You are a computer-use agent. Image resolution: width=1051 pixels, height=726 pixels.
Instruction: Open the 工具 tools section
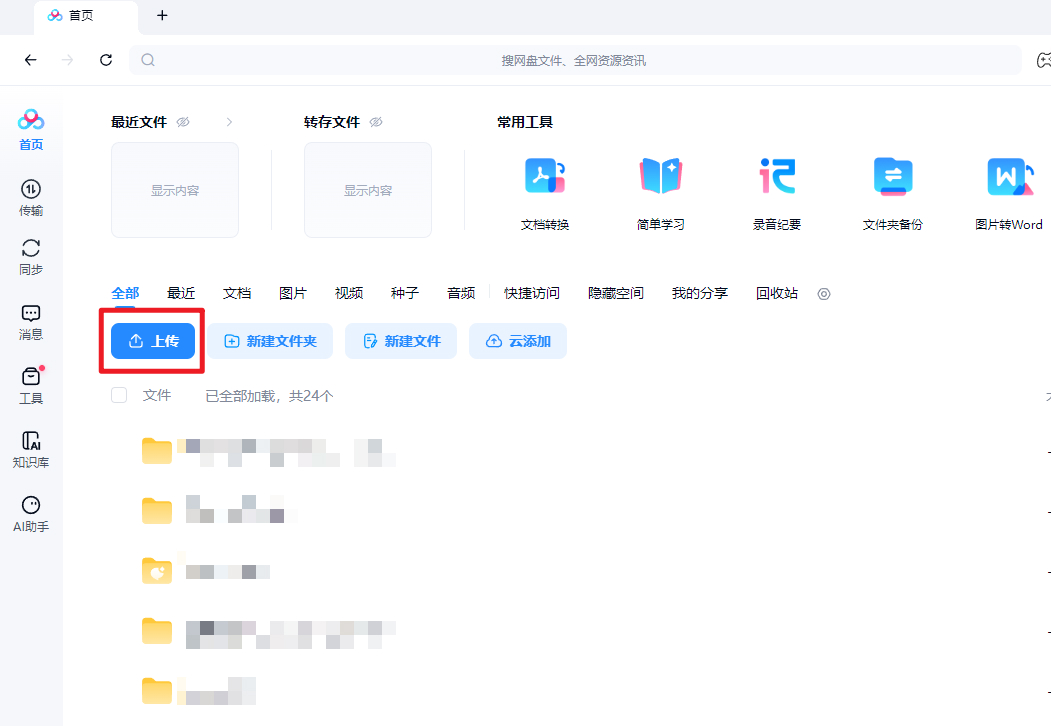pyautogui.click(x=31, y=385)
